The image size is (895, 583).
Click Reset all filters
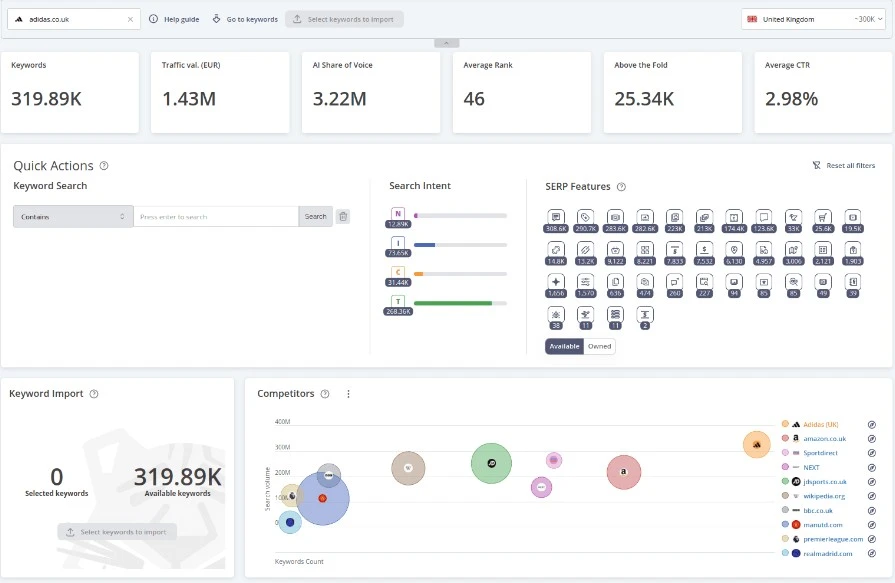click(844, 166)
